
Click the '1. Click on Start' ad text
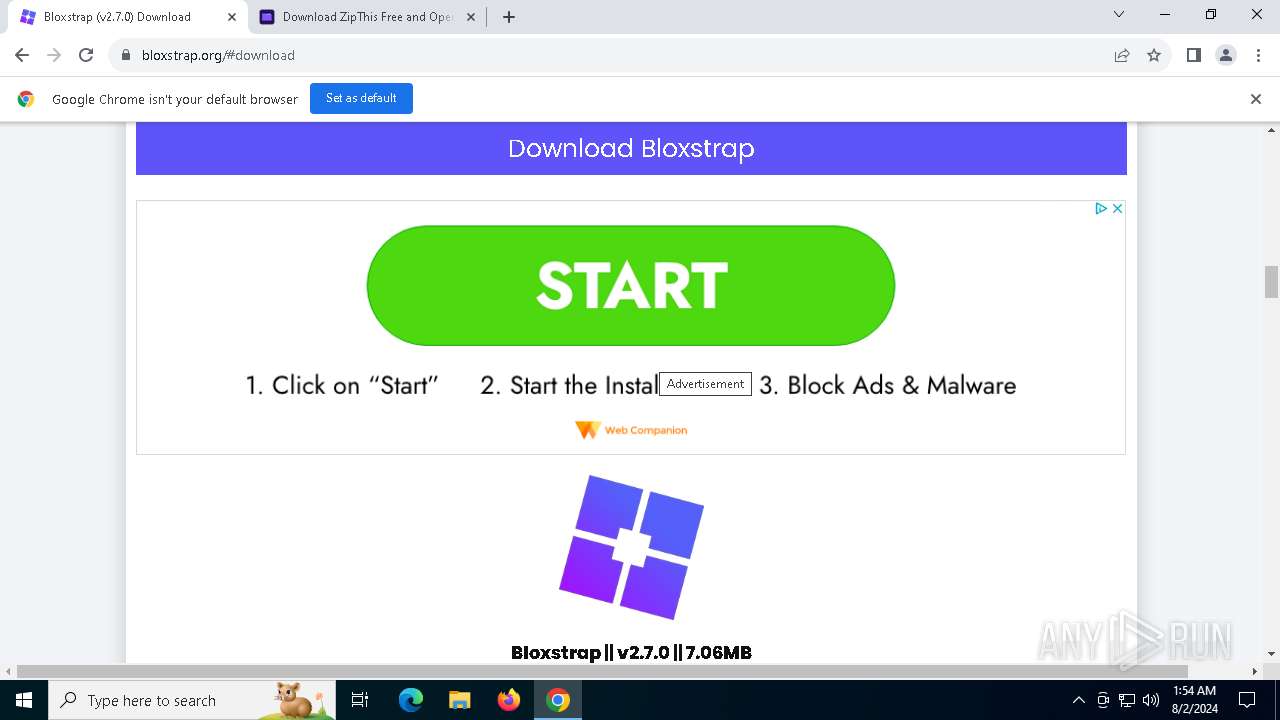pyautogui.click(x=342, y=385)
